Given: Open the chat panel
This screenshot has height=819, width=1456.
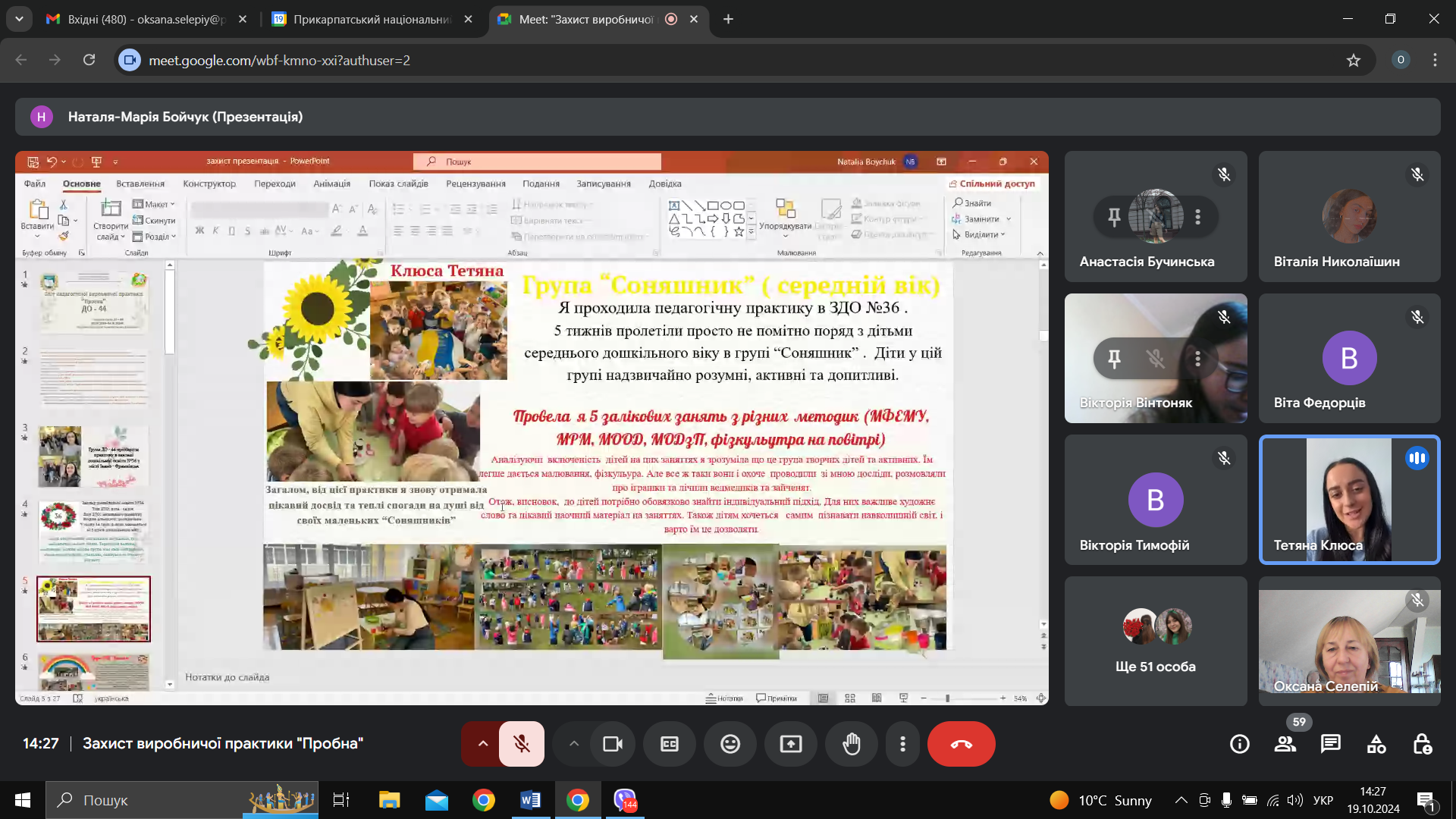Looking at the screenshot, I should 1331,744.
